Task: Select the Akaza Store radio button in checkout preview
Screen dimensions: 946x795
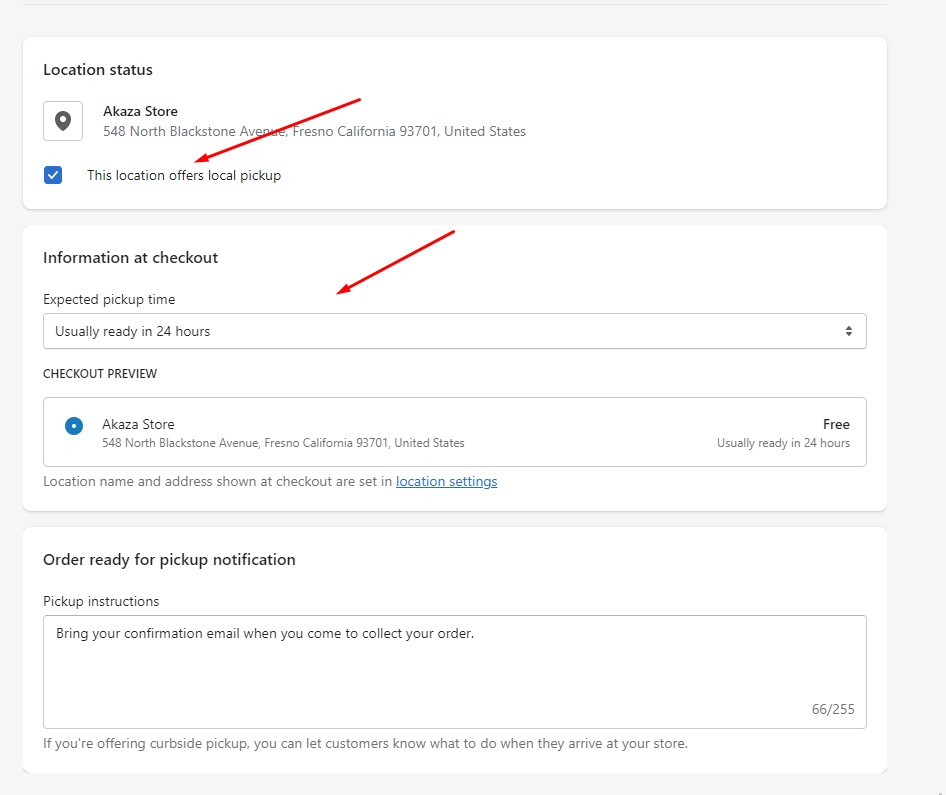Action: point(74,426)
